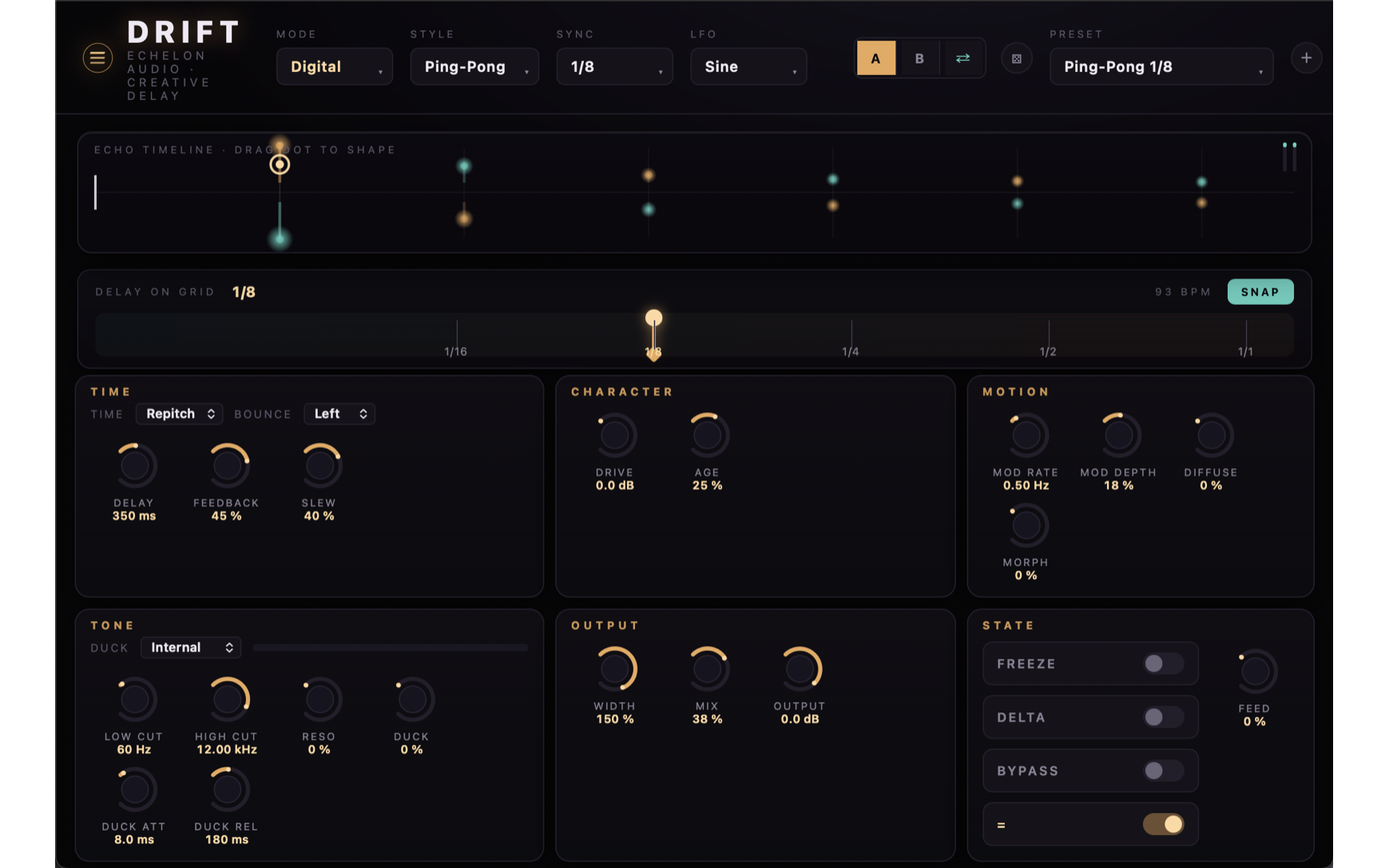Click the Duck amount knob
Image resolution: width=1389 pixels, height=868 pixels.
click(x=412, y=700)
